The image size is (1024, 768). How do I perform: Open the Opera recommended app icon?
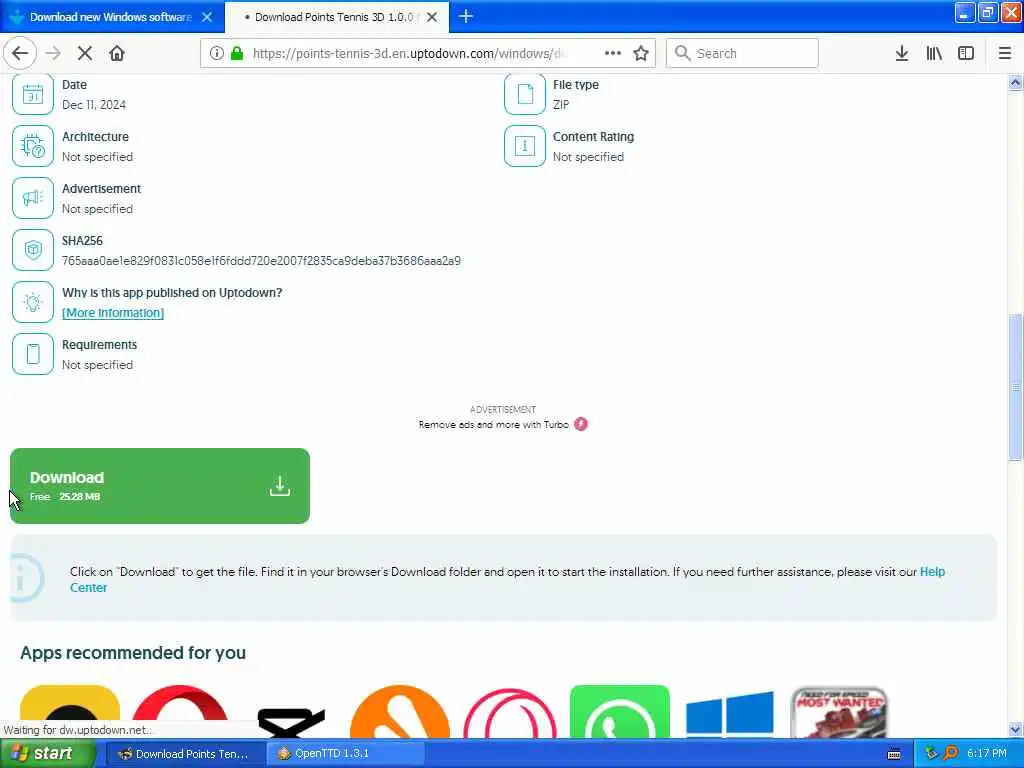click(x=180, y=711)
